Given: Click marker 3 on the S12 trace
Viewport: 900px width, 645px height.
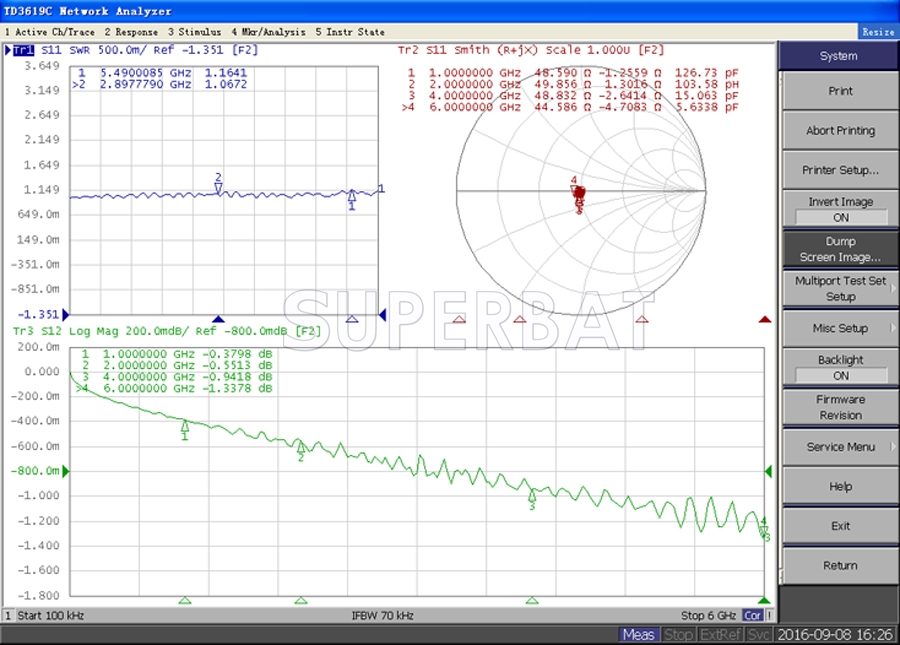Looking at the screenshot, I should (x=532, y=498).
